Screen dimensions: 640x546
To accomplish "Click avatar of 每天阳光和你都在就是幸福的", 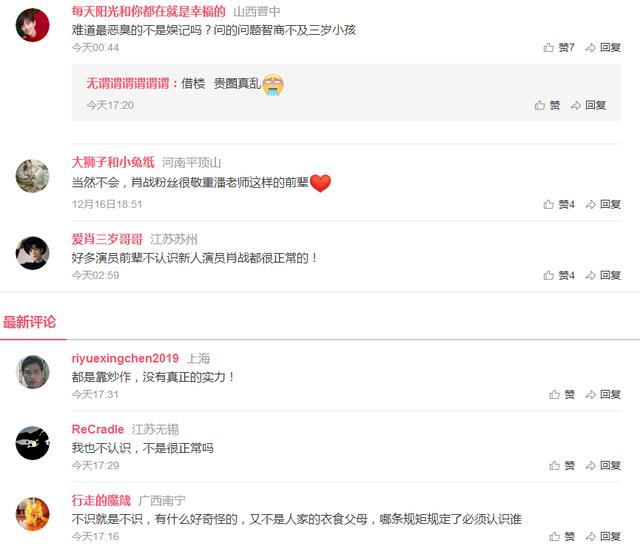I will click(32, 25).
